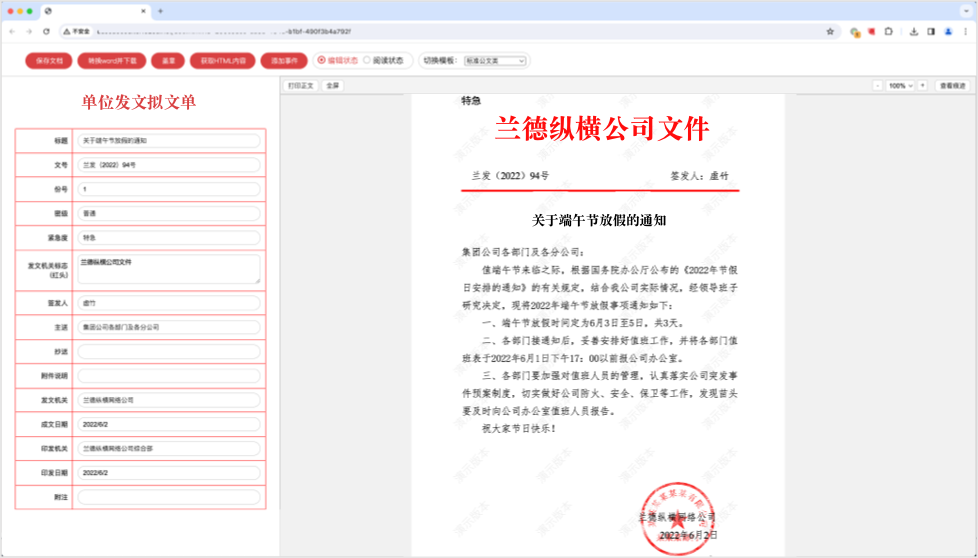Image resolution: width=978 pixels, height=558 pixels.
Task: Toggle the browser side panel icon
Action: click(931, 31)
